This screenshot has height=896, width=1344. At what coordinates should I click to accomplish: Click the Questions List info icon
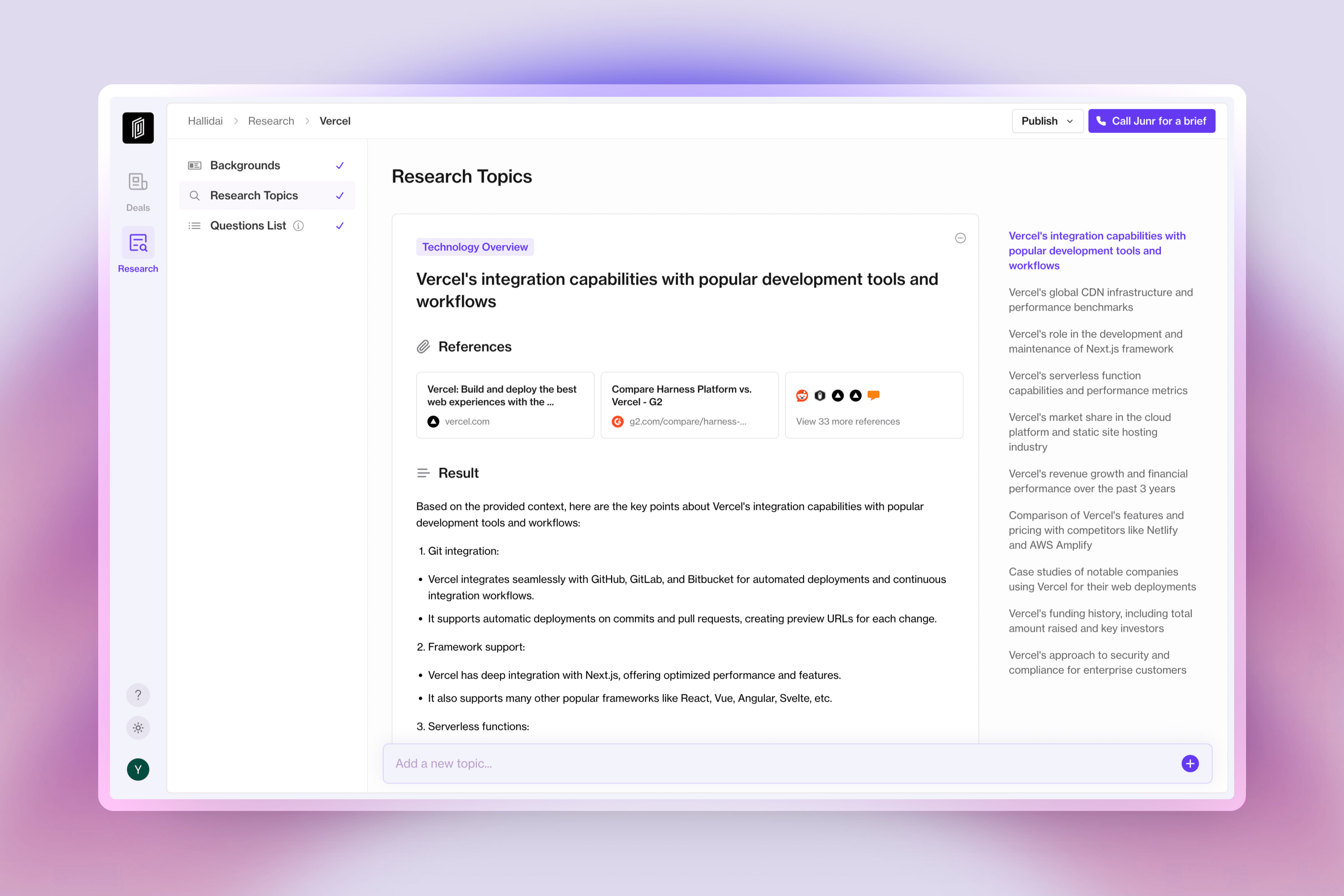[298, 226]
